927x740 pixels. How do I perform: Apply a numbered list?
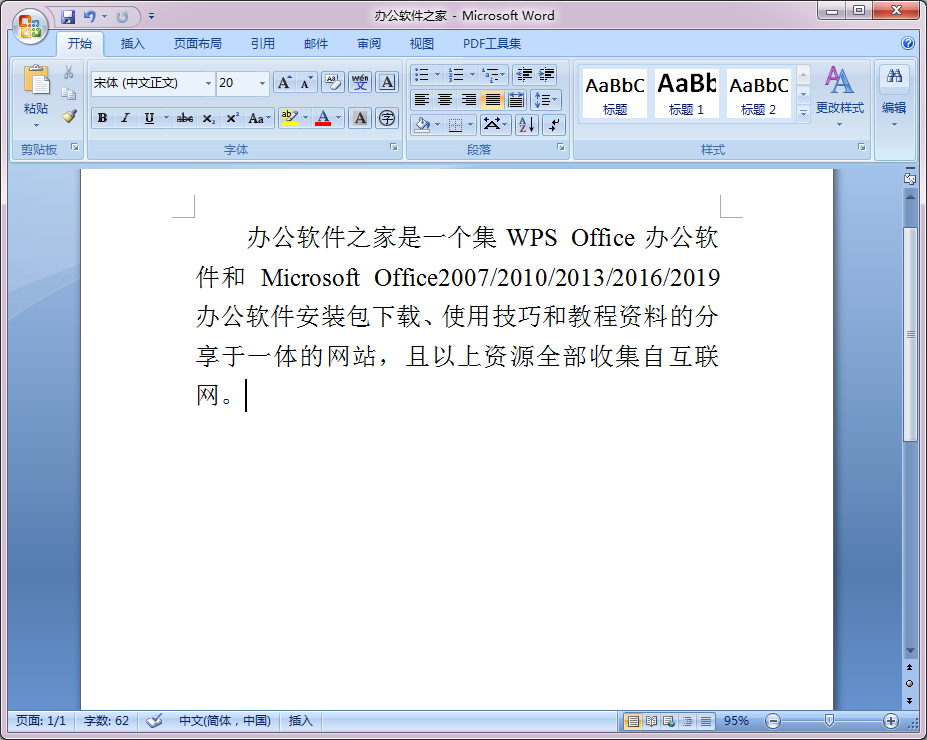[456, 74]
